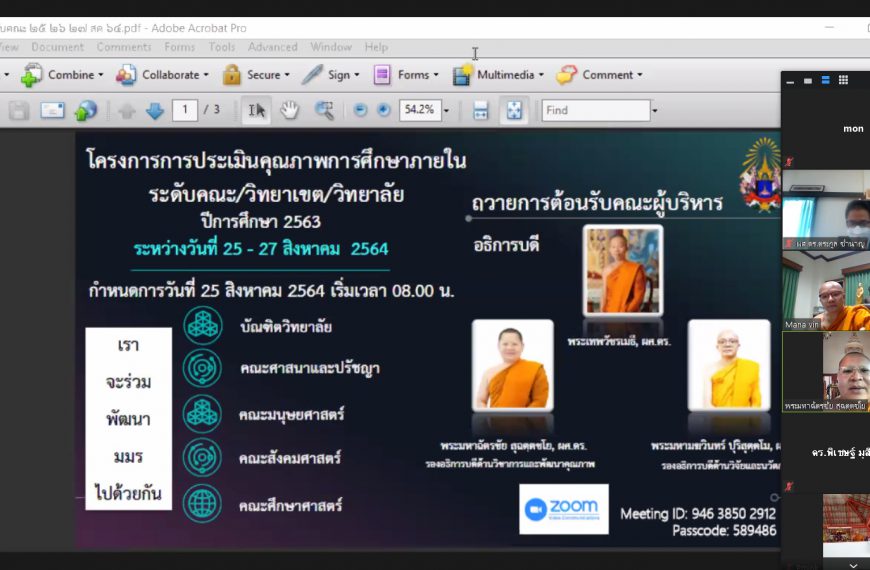Switch Zoom panel to gallery grid view
870x570 pixels.
pyautogui.click(x=843, y=80)
